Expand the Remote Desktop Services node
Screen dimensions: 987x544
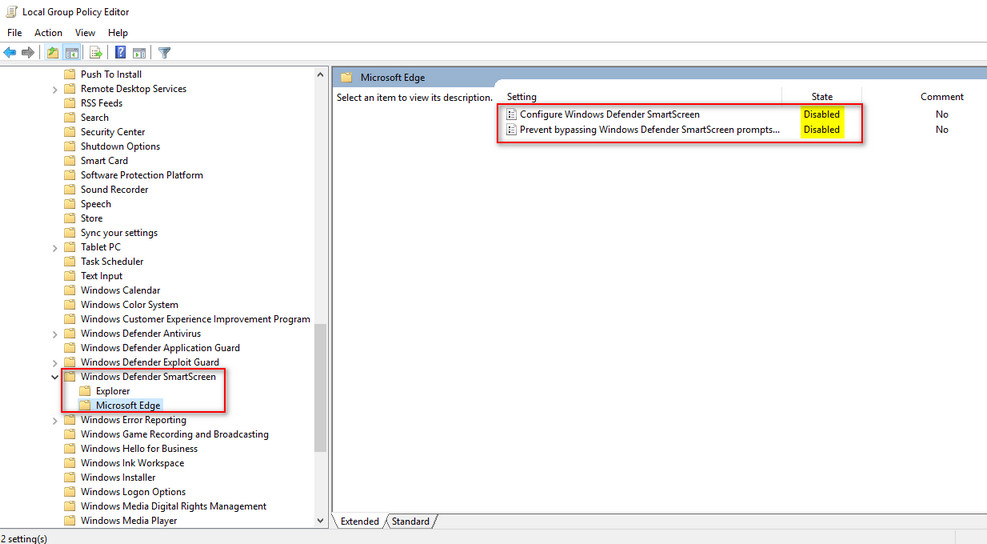pyautogui.click(x=55, y=89)
